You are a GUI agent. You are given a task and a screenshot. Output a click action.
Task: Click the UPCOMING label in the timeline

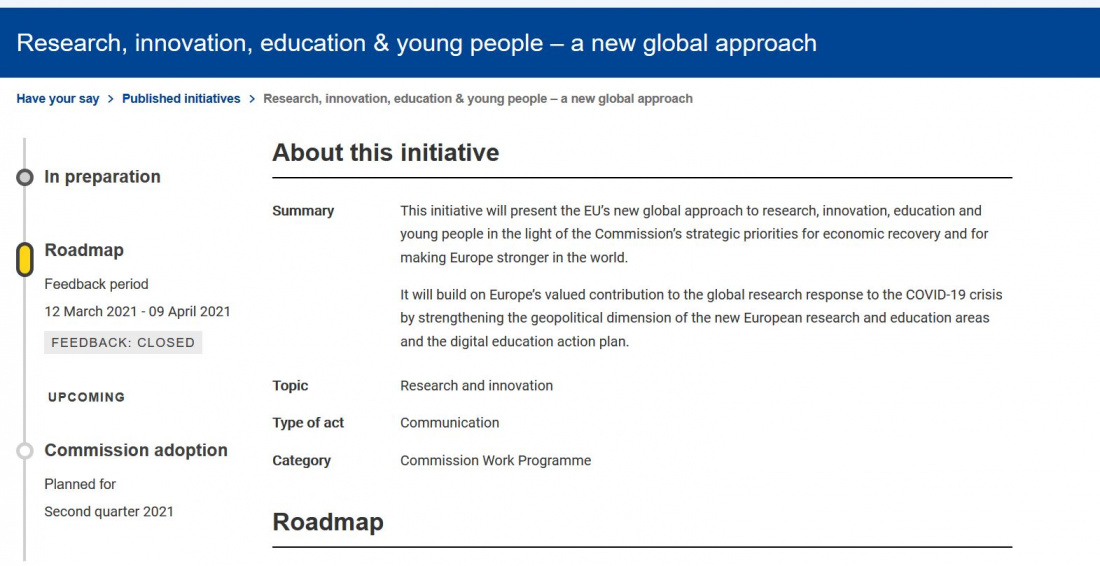tap(86, 397)
